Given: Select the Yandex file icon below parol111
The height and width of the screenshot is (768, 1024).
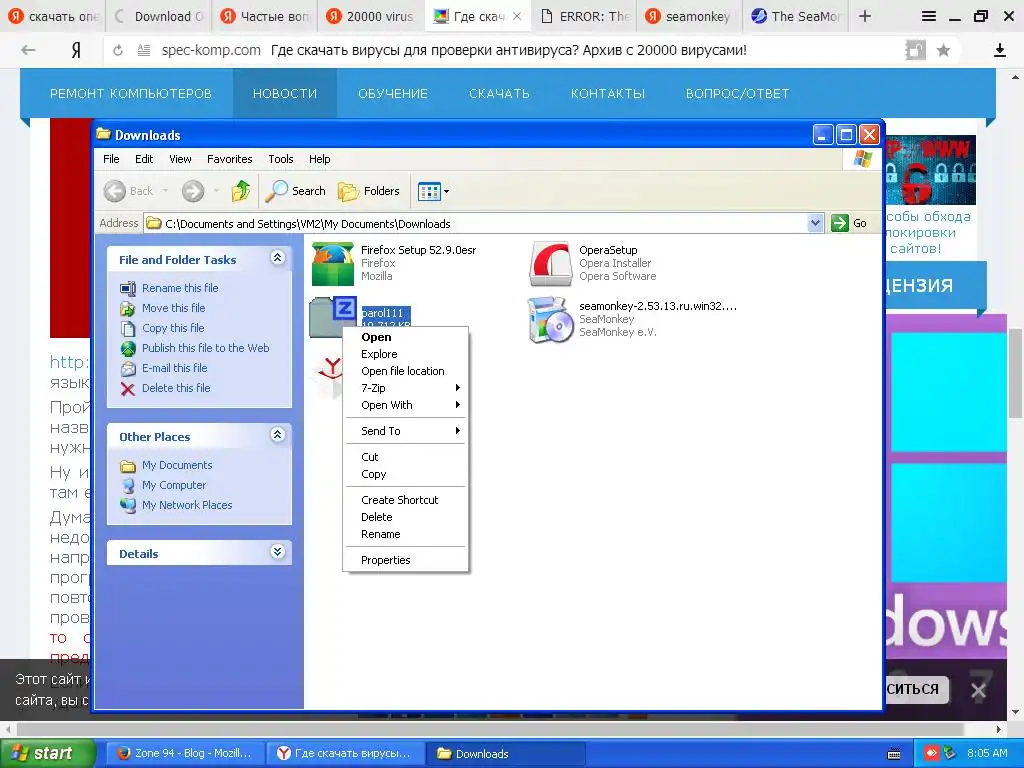Looking at the screenshot, I should click(x=330, y=376).
